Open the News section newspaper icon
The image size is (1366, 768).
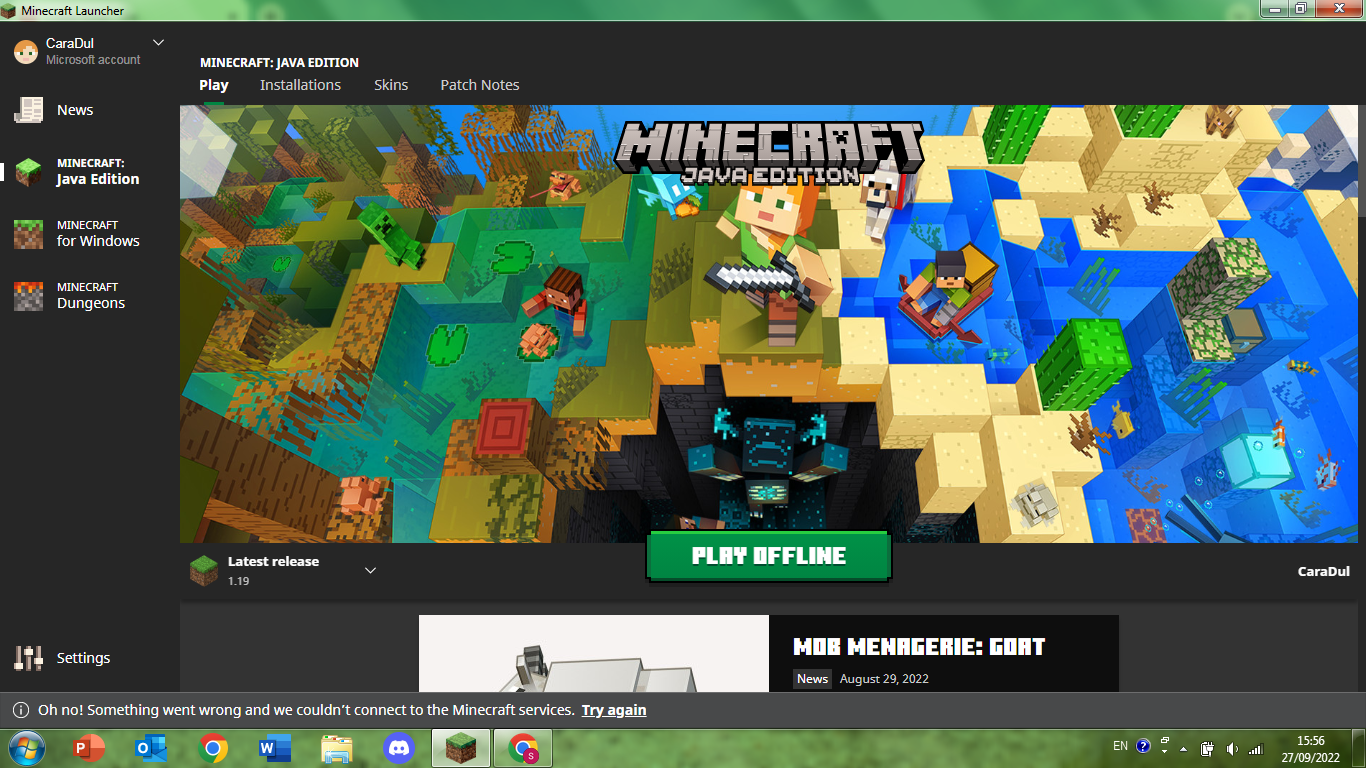click(28, 110)
